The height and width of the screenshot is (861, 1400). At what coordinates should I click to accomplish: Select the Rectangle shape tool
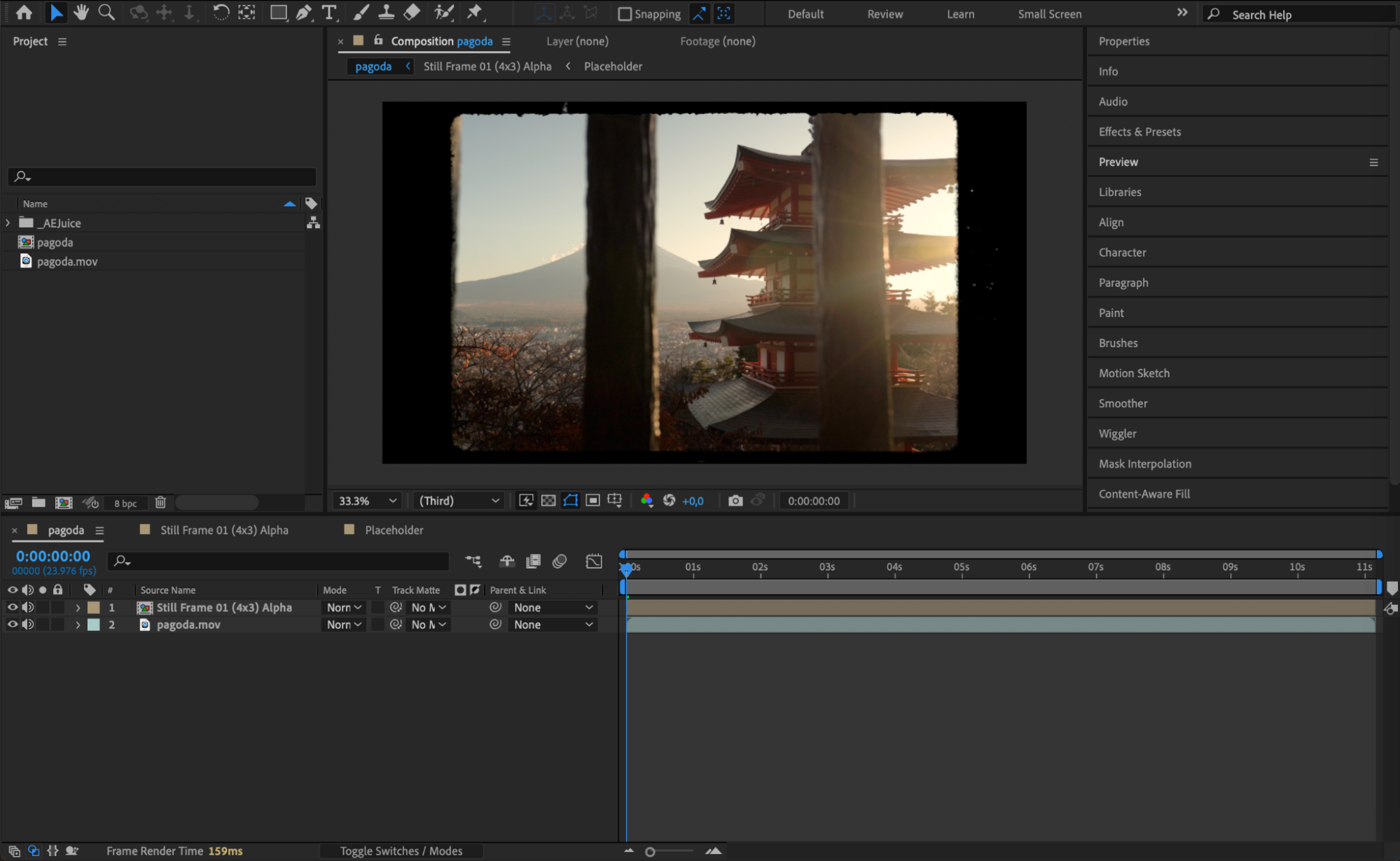[x=279, y=13]
